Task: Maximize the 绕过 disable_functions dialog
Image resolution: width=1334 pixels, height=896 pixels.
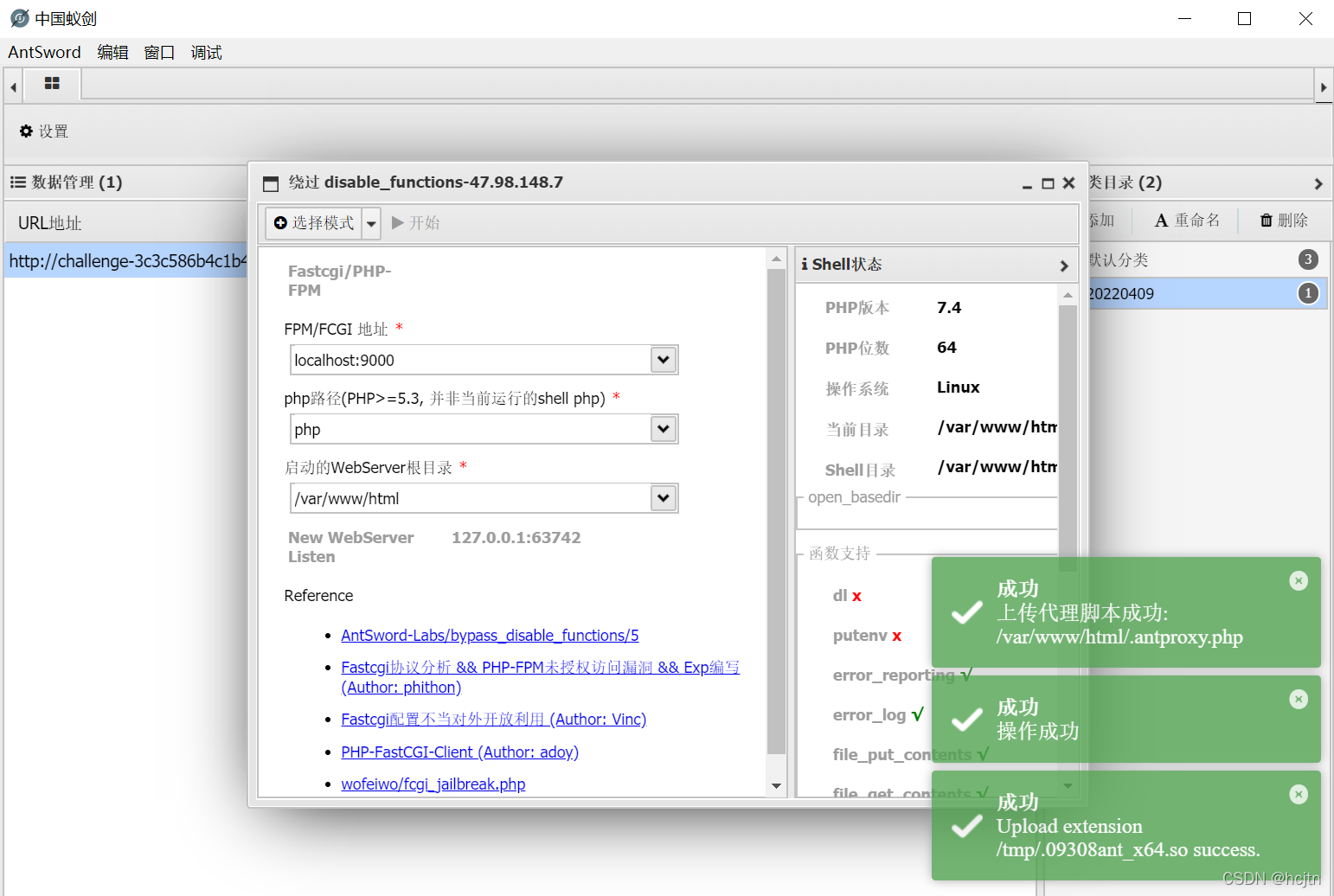Action: tap(1048, 183)
